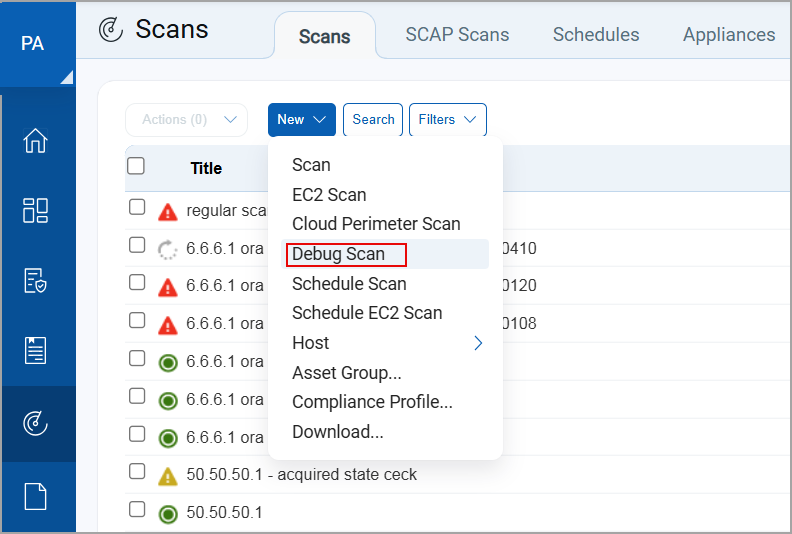Check the checkbox for row ending 0410

pos(137,245)
